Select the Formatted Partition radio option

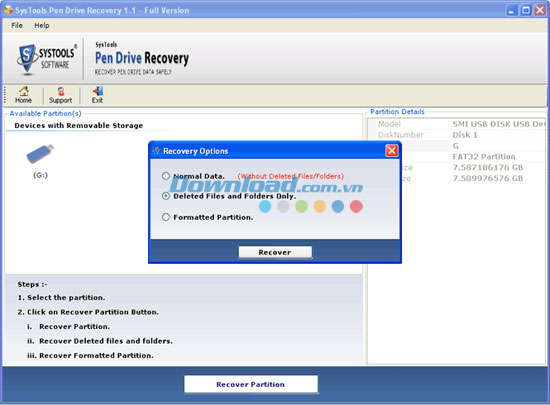(166, 217)
